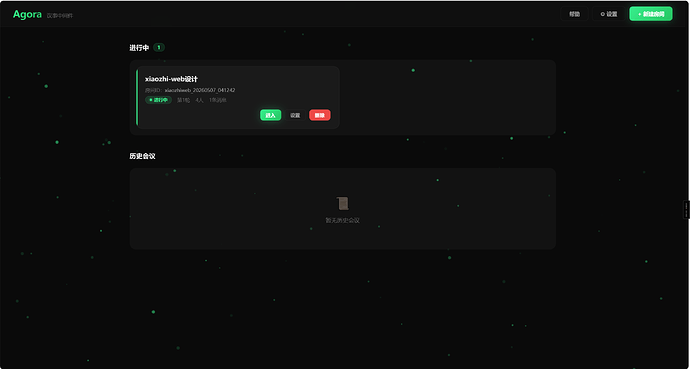Click the green 进行中 status badge on the card
Viewport: 690px width, 369px height.
(158, 100)
